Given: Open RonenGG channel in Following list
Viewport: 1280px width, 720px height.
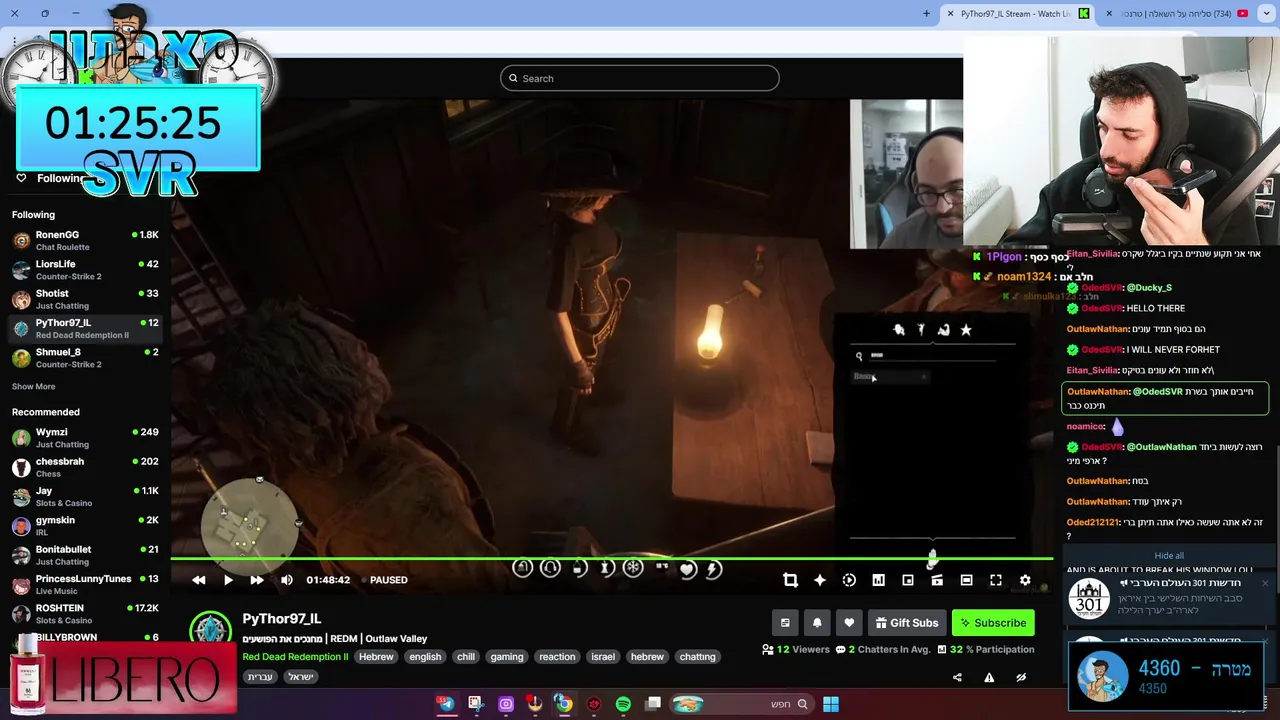Looking at the screenshot, I should (85, 240).
